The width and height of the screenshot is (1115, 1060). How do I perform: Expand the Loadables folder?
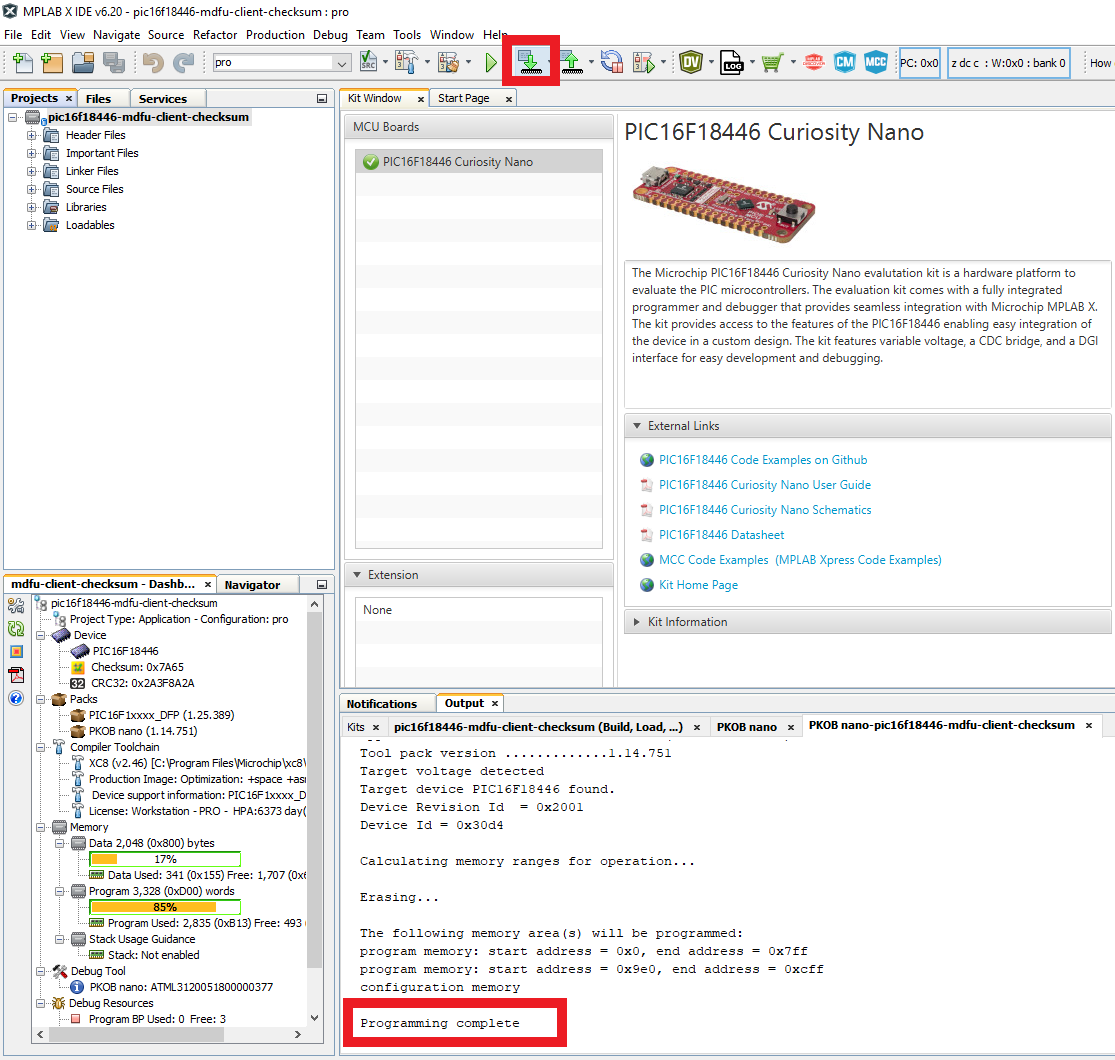click(31, 225)
